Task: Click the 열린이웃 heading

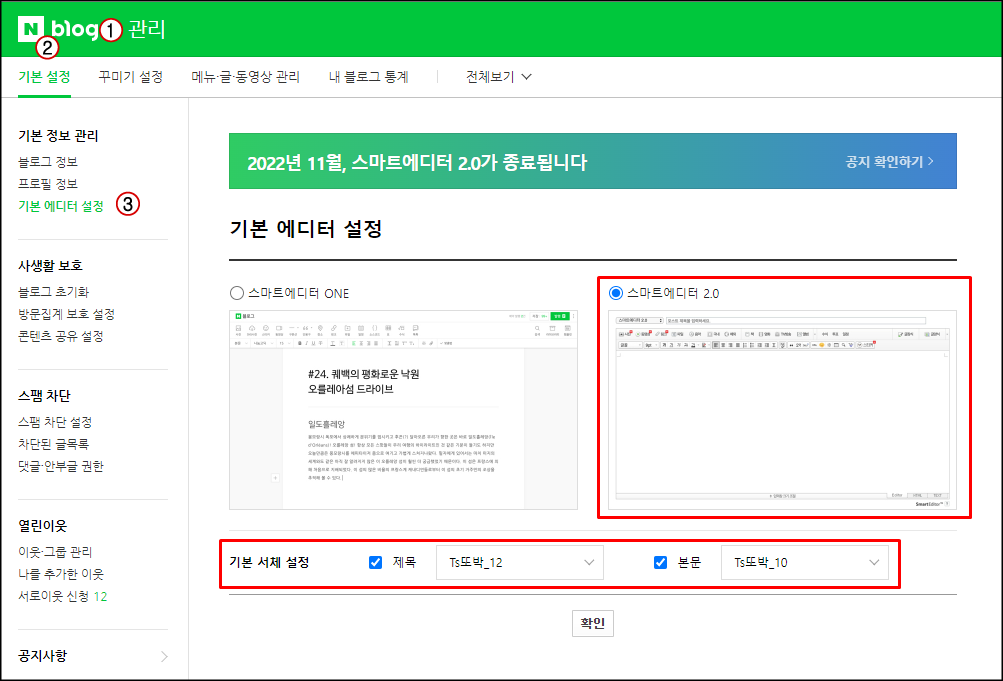Action: pyautogui.click(x=42, y=526)
